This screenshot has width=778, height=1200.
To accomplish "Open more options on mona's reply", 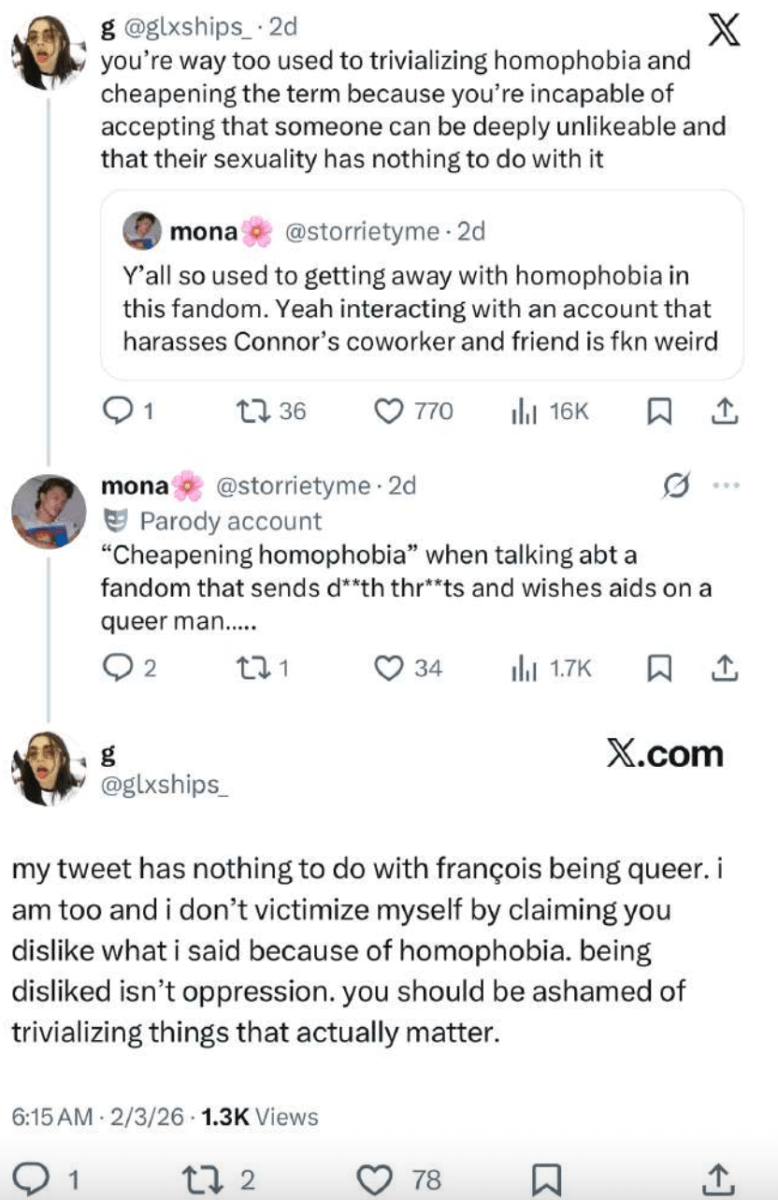I will 726,486.
